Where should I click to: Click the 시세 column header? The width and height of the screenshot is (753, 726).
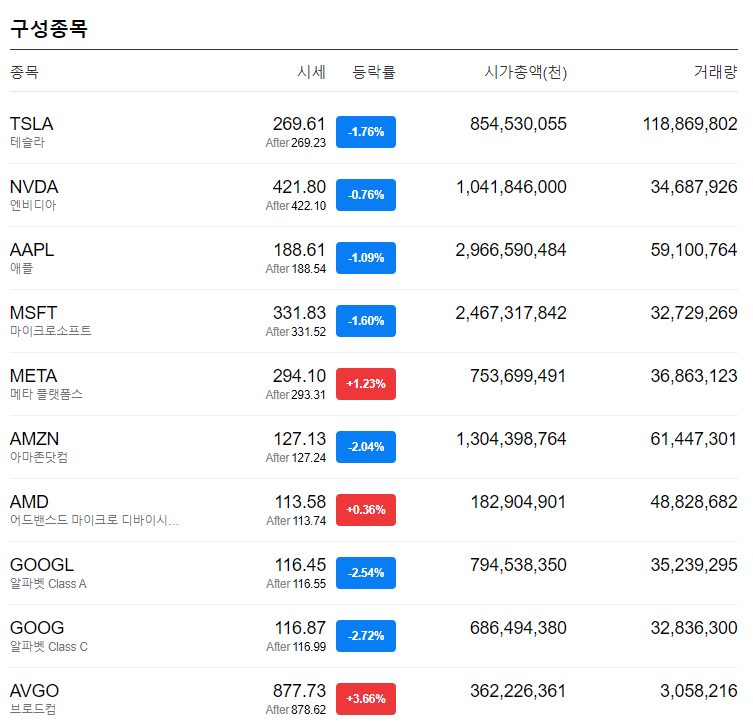pyautogui.click(x=312, y=72)
